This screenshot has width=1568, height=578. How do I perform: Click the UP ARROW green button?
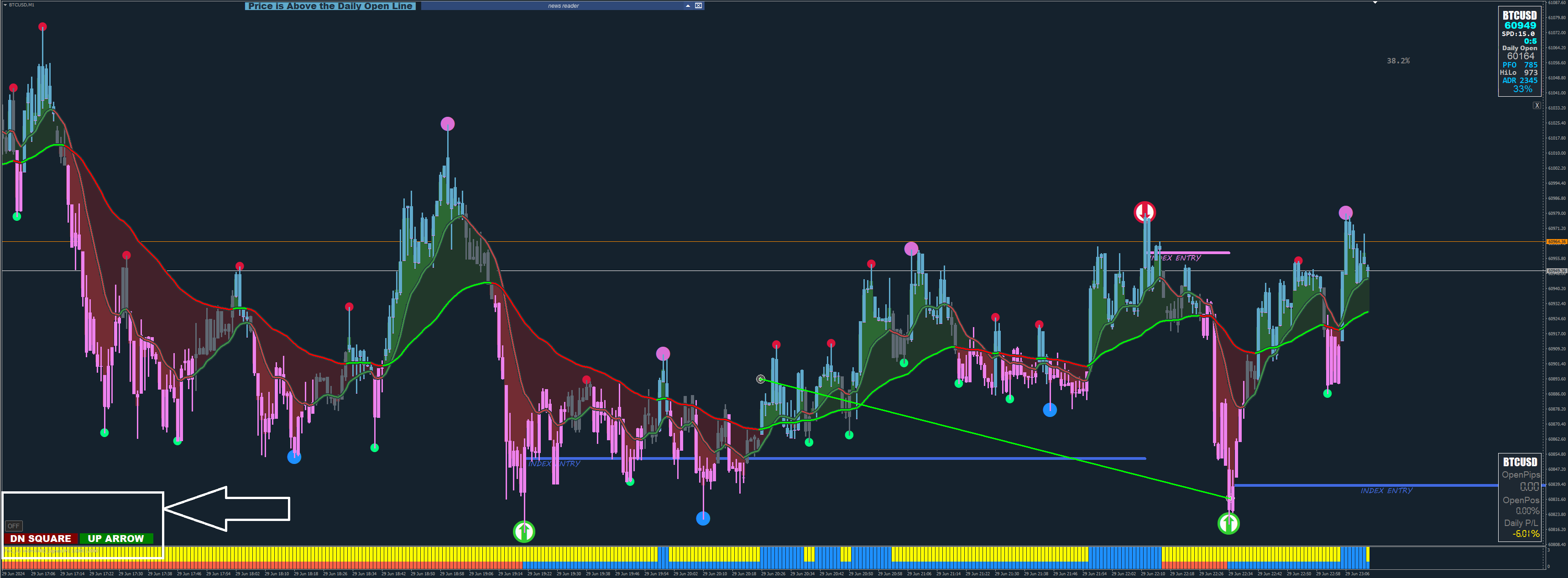pos(115,538)
